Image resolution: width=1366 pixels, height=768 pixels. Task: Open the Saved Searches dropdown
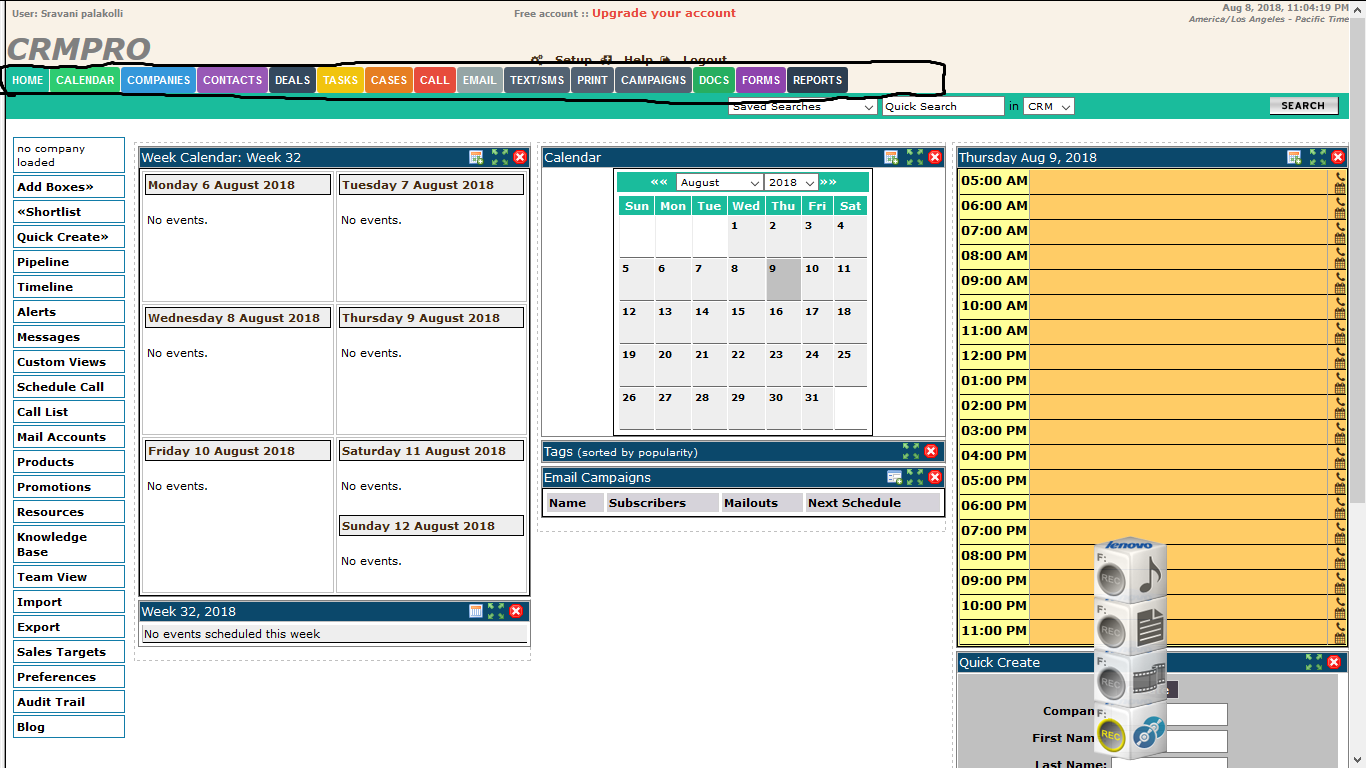coord(803,106)
